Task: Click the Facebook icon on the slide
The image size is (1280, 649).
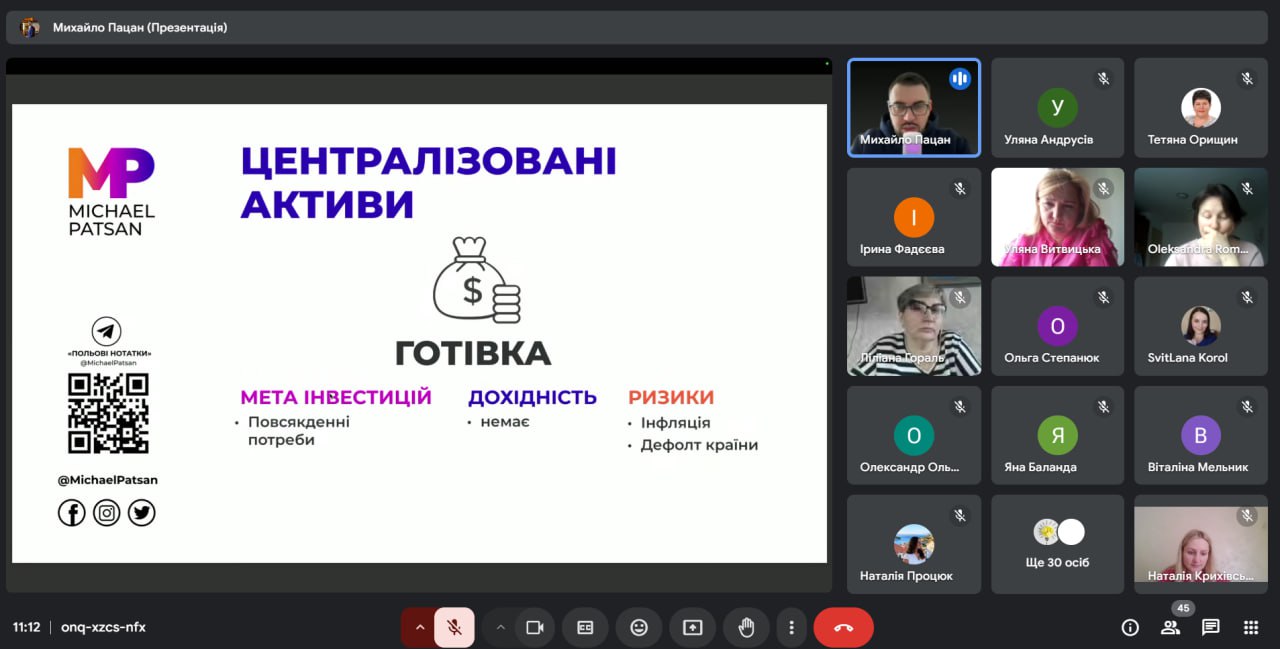Action: (x=72, y=513)
